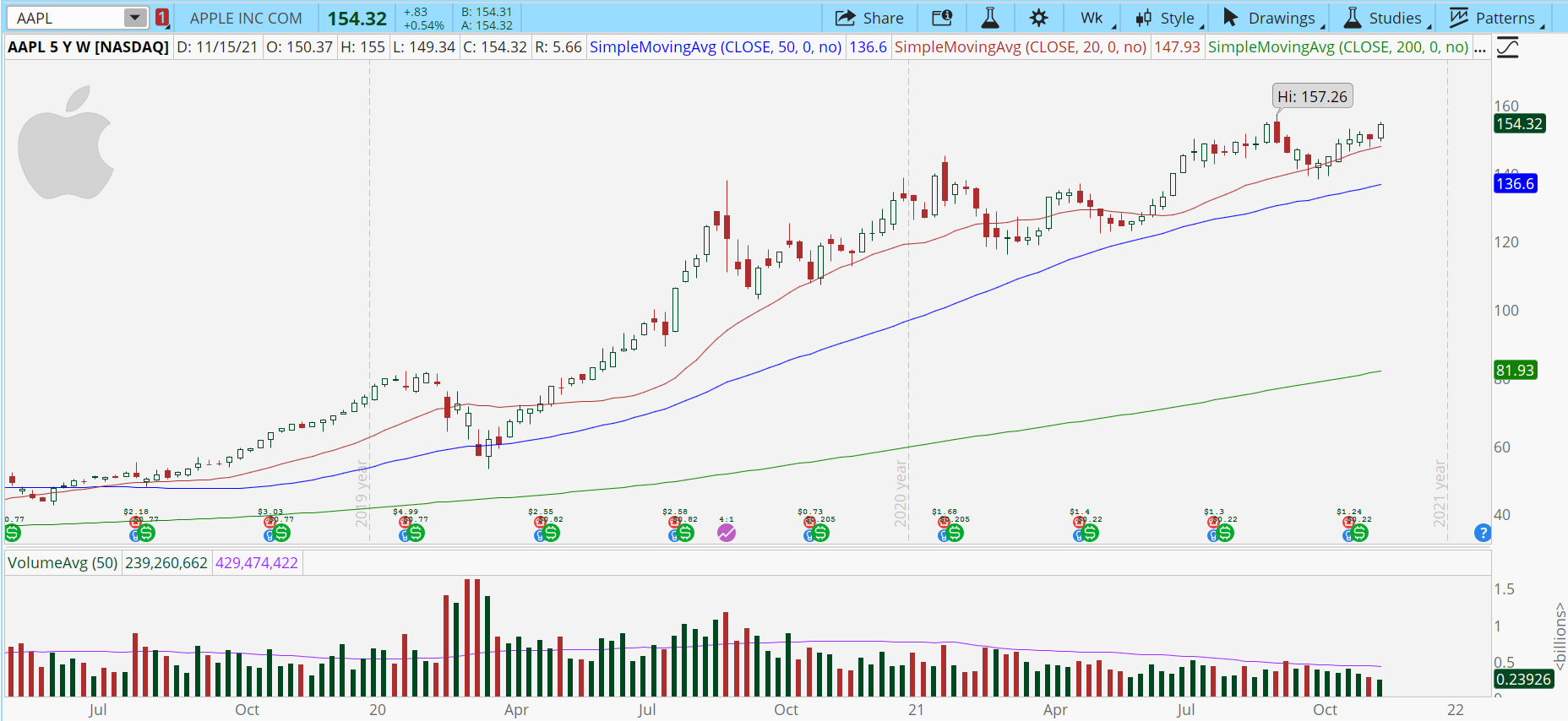Click the dividend icon under the $3.03 label
The height and width of the screenshot is (721, 1568).
click(281, 533)
